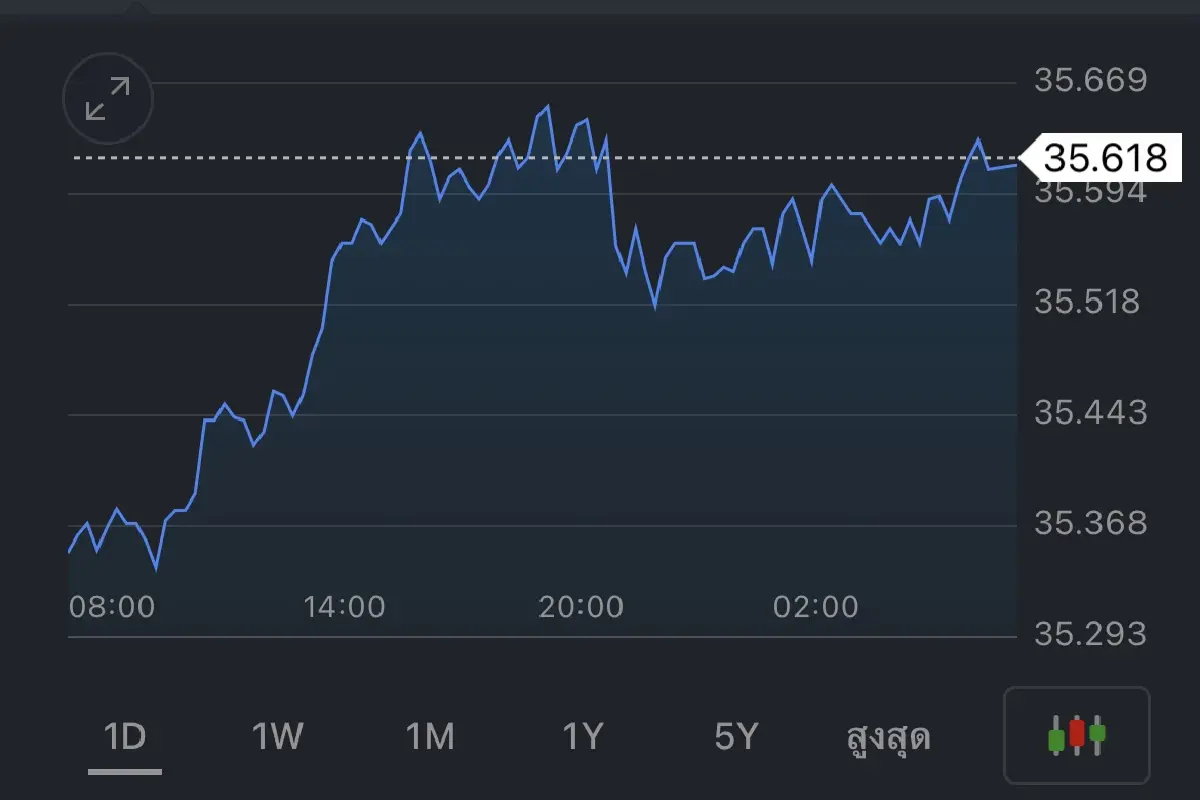Click the 35.293 price axis label
The width and height of the screenshot is (1200, 800).
[x=1091, y=634]
